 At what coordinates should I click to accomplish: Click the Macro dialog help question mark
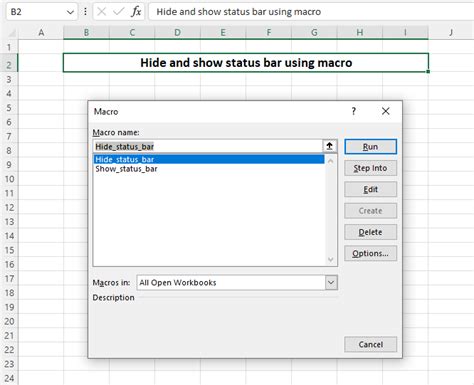click(x=354, y=111)
